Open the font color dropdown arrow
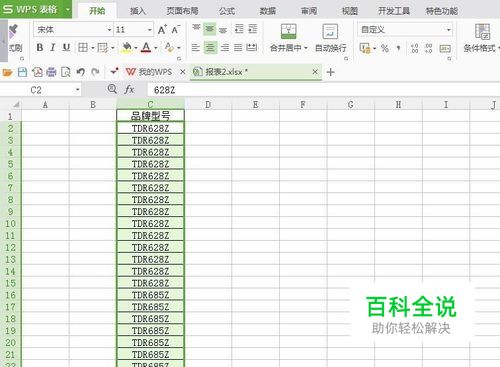This screenshot has width=500, height=367. 156,48
